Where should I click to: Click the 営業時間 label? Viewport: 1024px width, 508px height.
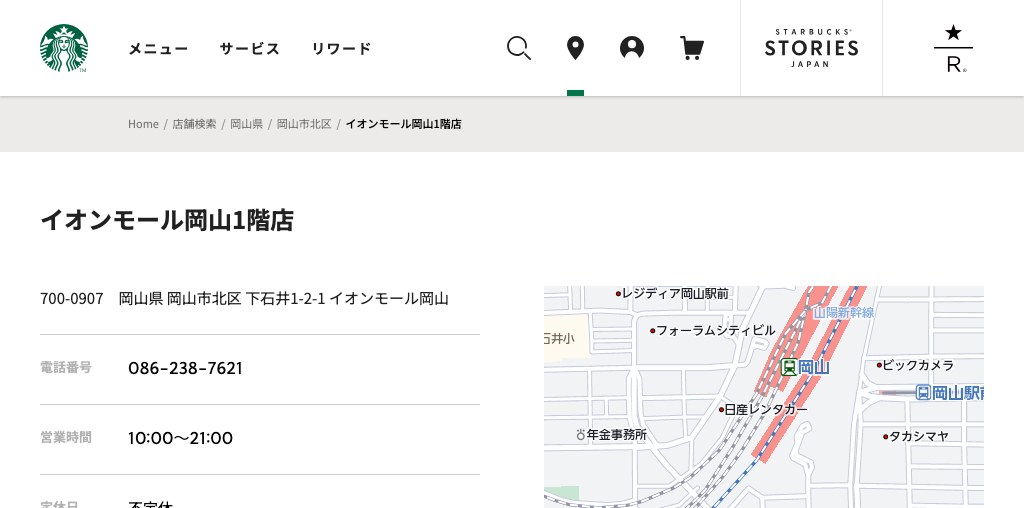tap(66, 437)
